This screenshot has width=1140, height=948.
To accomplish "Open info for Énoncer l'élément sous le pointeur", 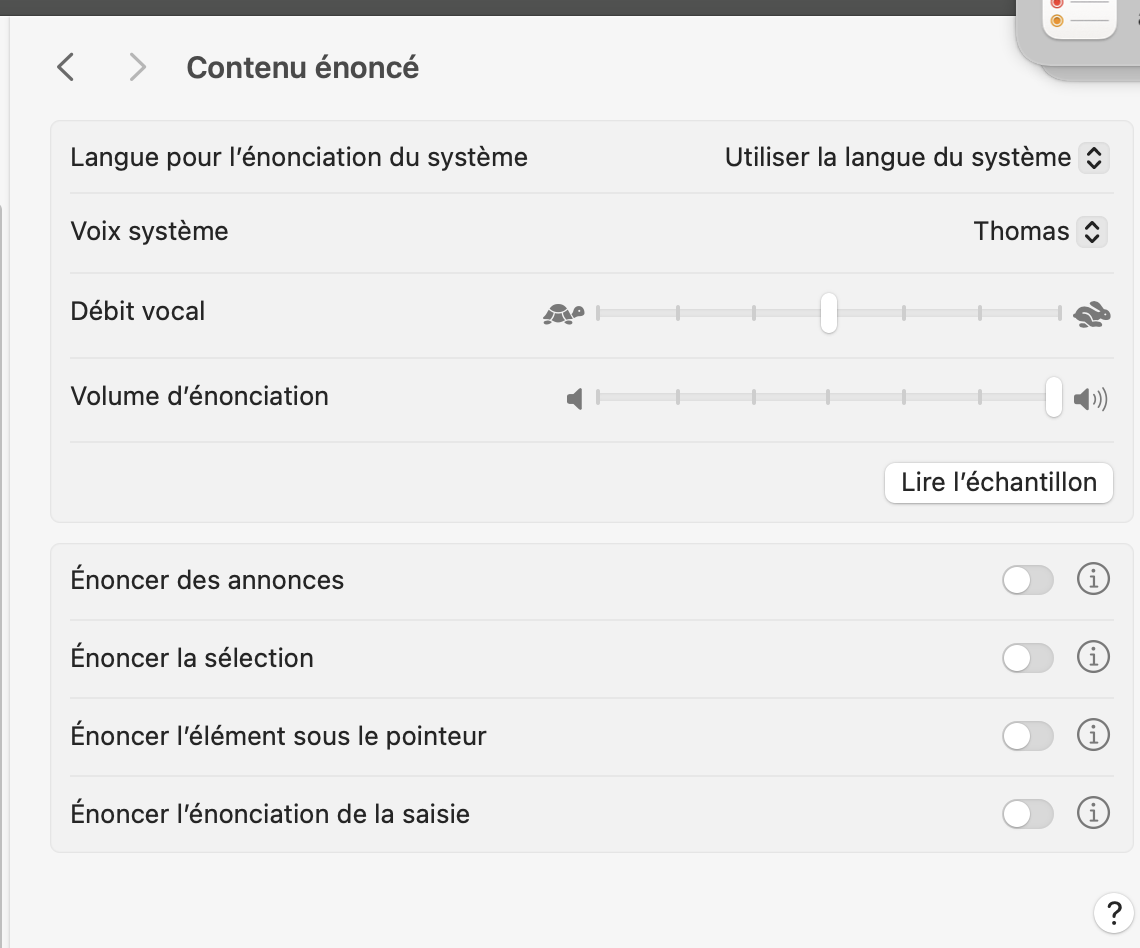I will click(1093, 736).
